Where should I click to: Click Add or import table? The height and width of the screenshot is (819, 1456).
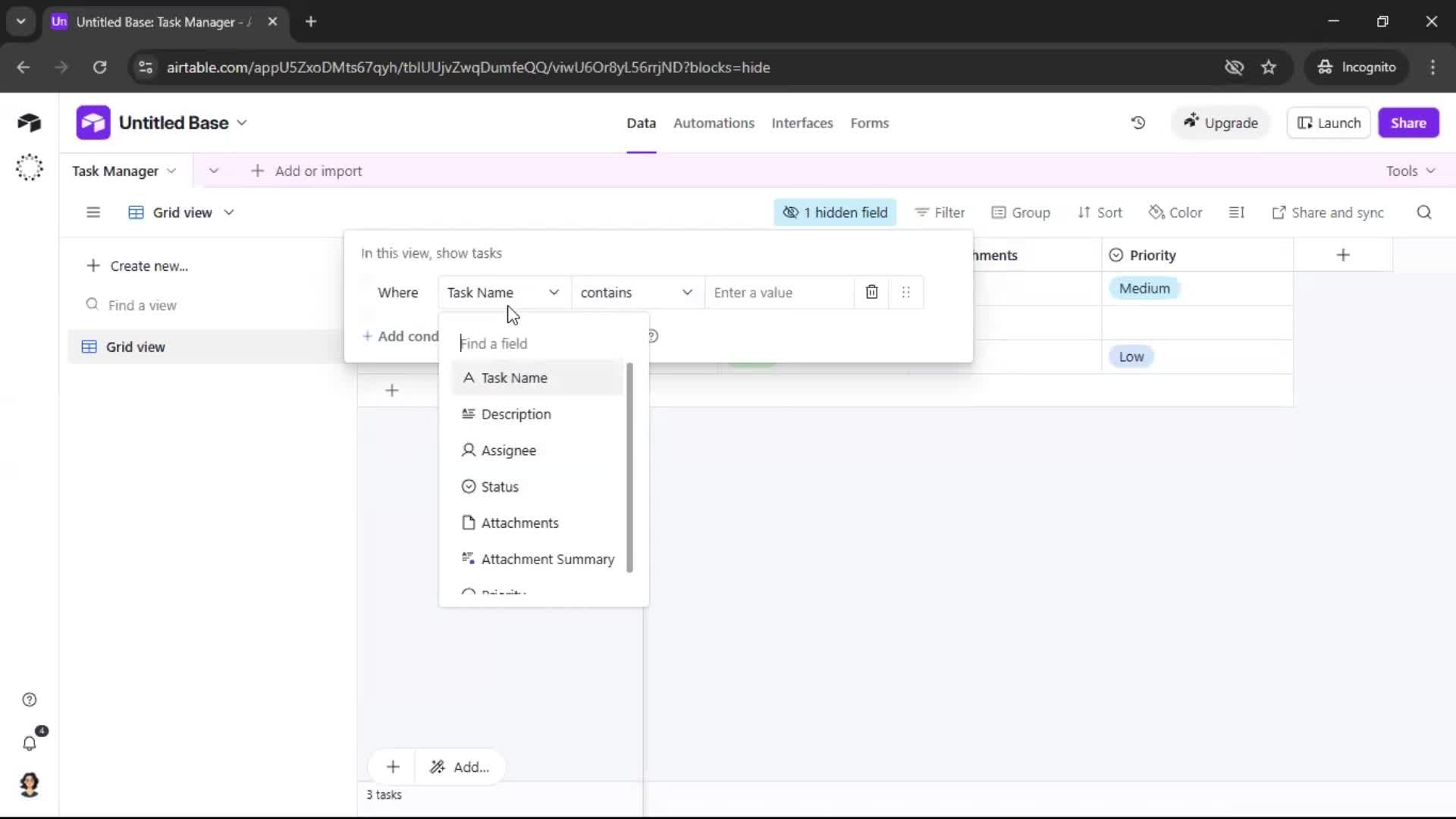pos(306,171)
